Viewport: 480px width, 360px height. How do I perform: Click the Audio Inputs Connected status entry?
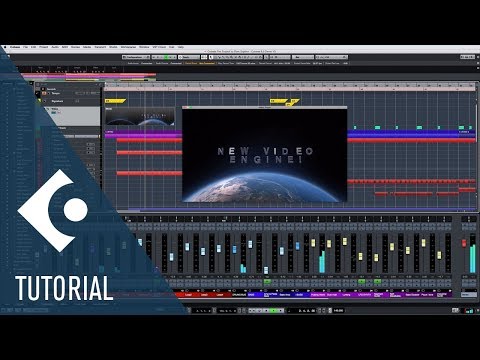(x=140, y=63)
